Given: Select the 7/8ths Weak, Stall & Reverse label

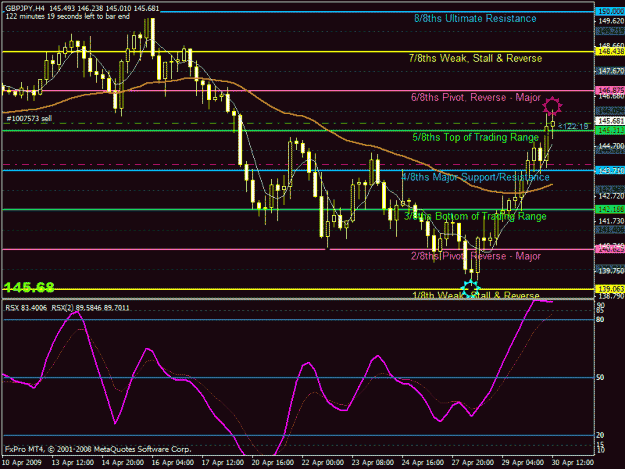Looking at the screenshot, I should pos(476,58).
